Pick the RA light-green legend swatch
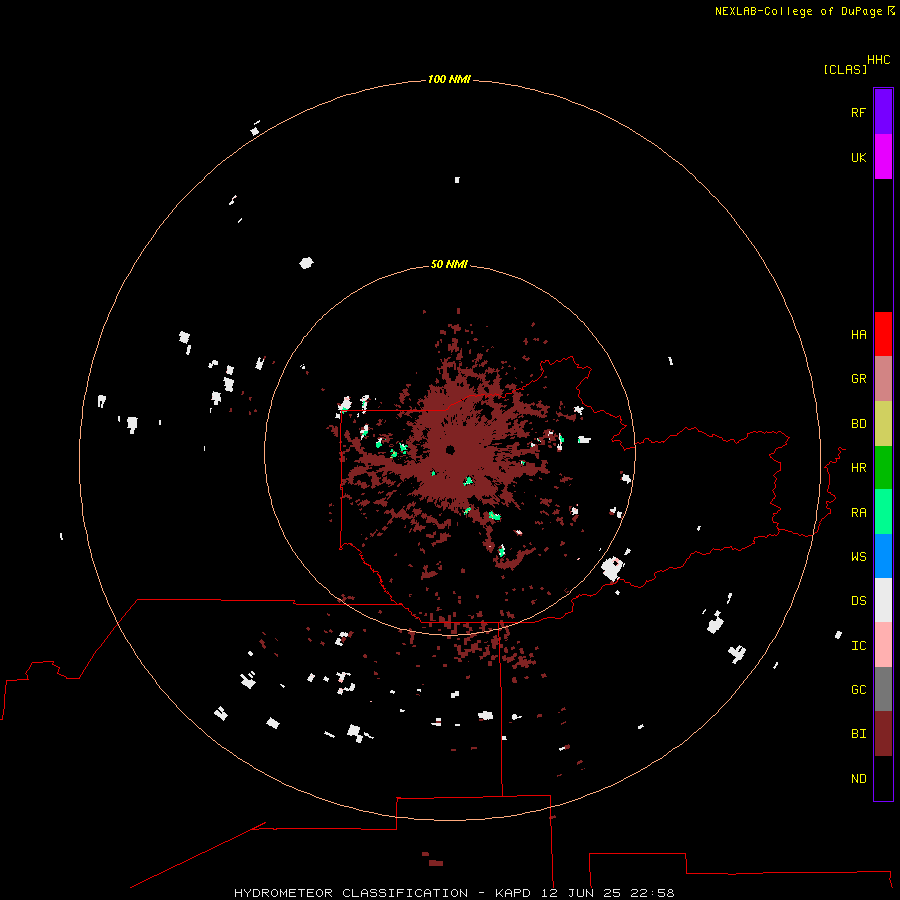 tap(883, 512)
